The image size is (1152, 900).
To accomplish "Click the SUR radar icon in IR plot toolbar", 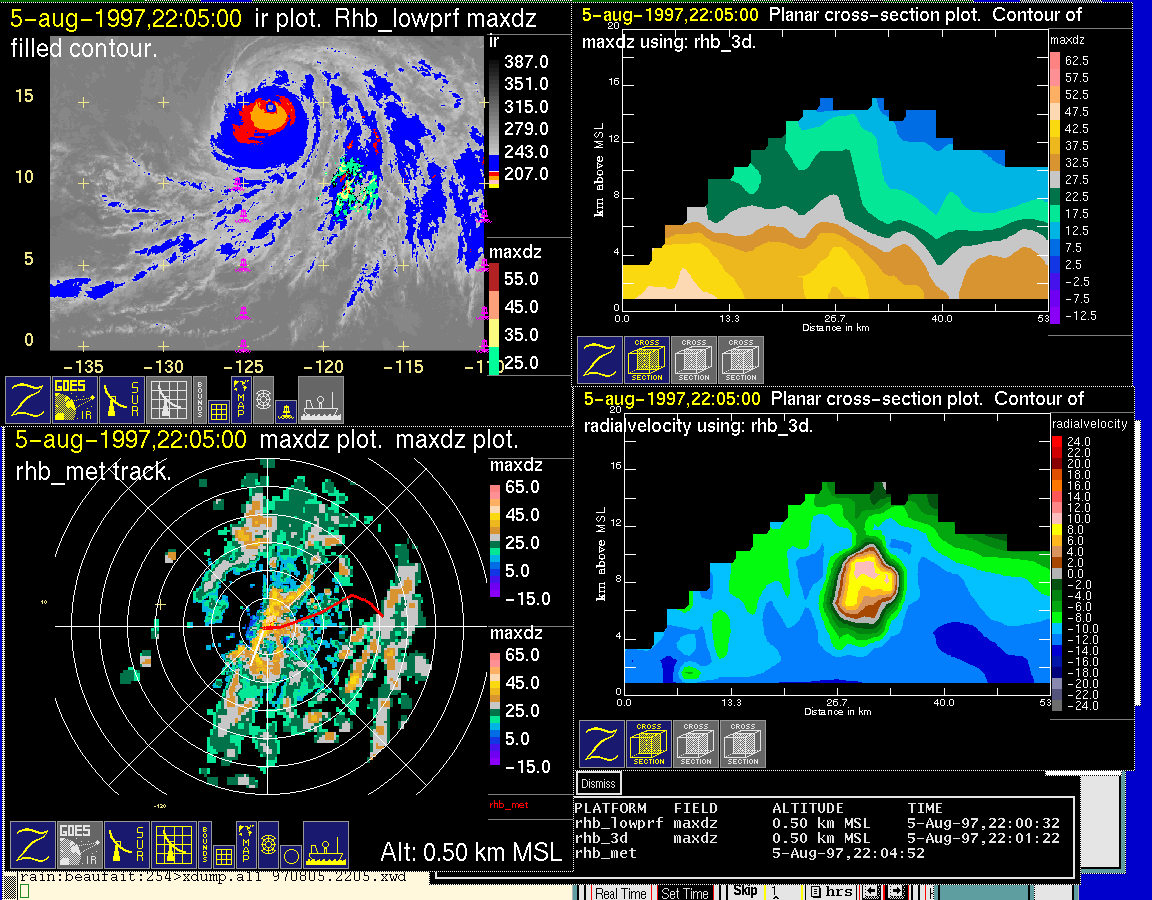I will click(123, 400).
